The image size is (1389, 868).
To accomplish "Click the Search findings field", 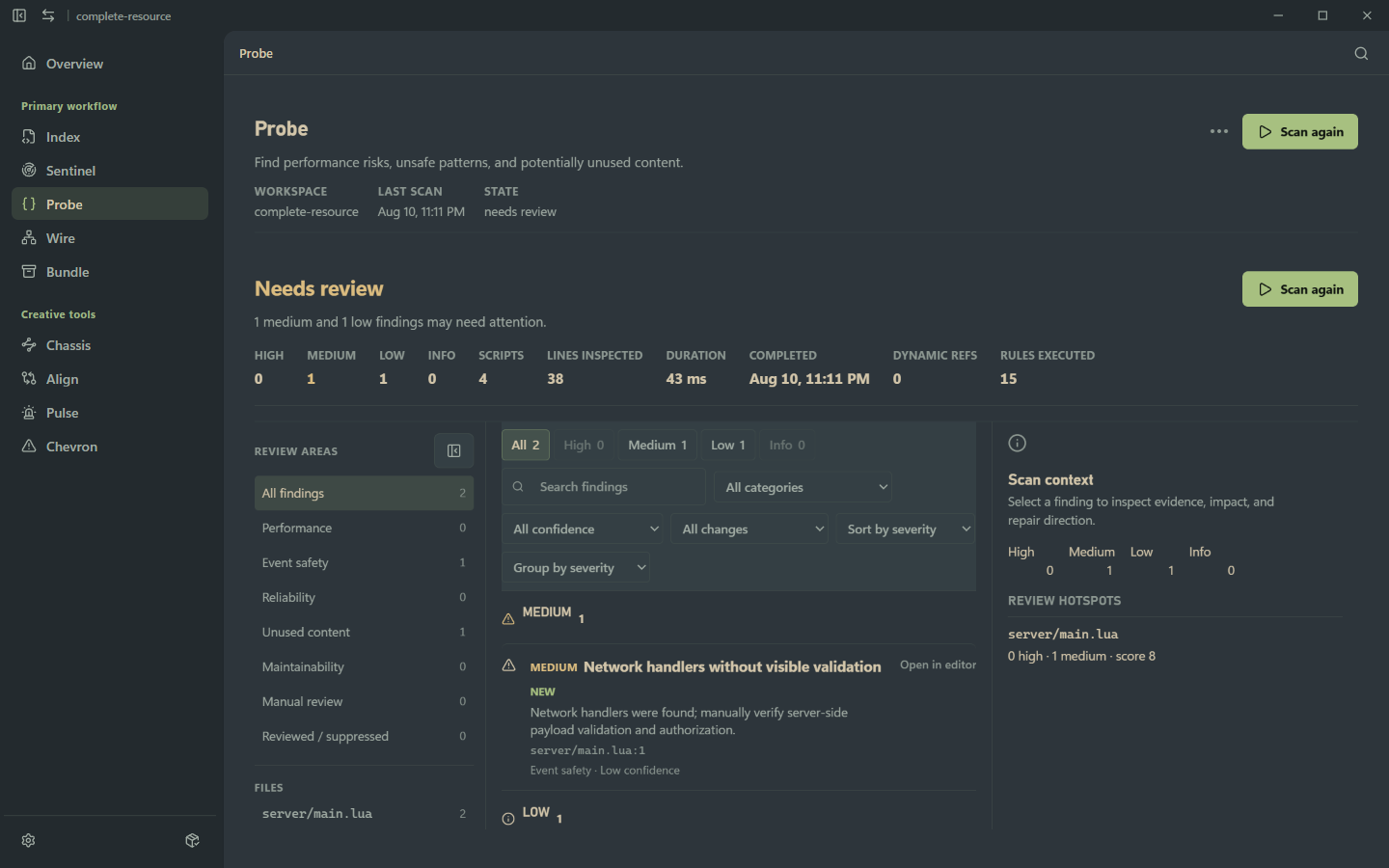I will point(604,487).
